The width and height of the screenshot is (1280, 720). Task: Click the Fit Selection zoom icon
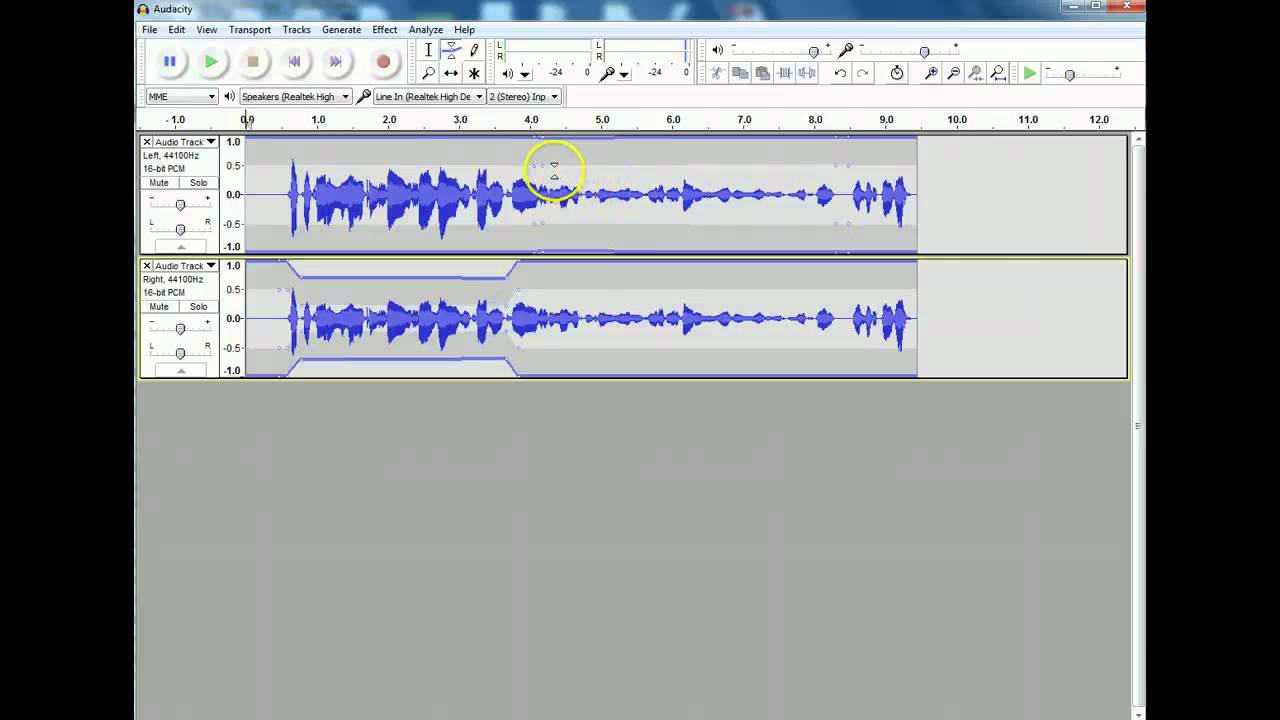[976, 73]
